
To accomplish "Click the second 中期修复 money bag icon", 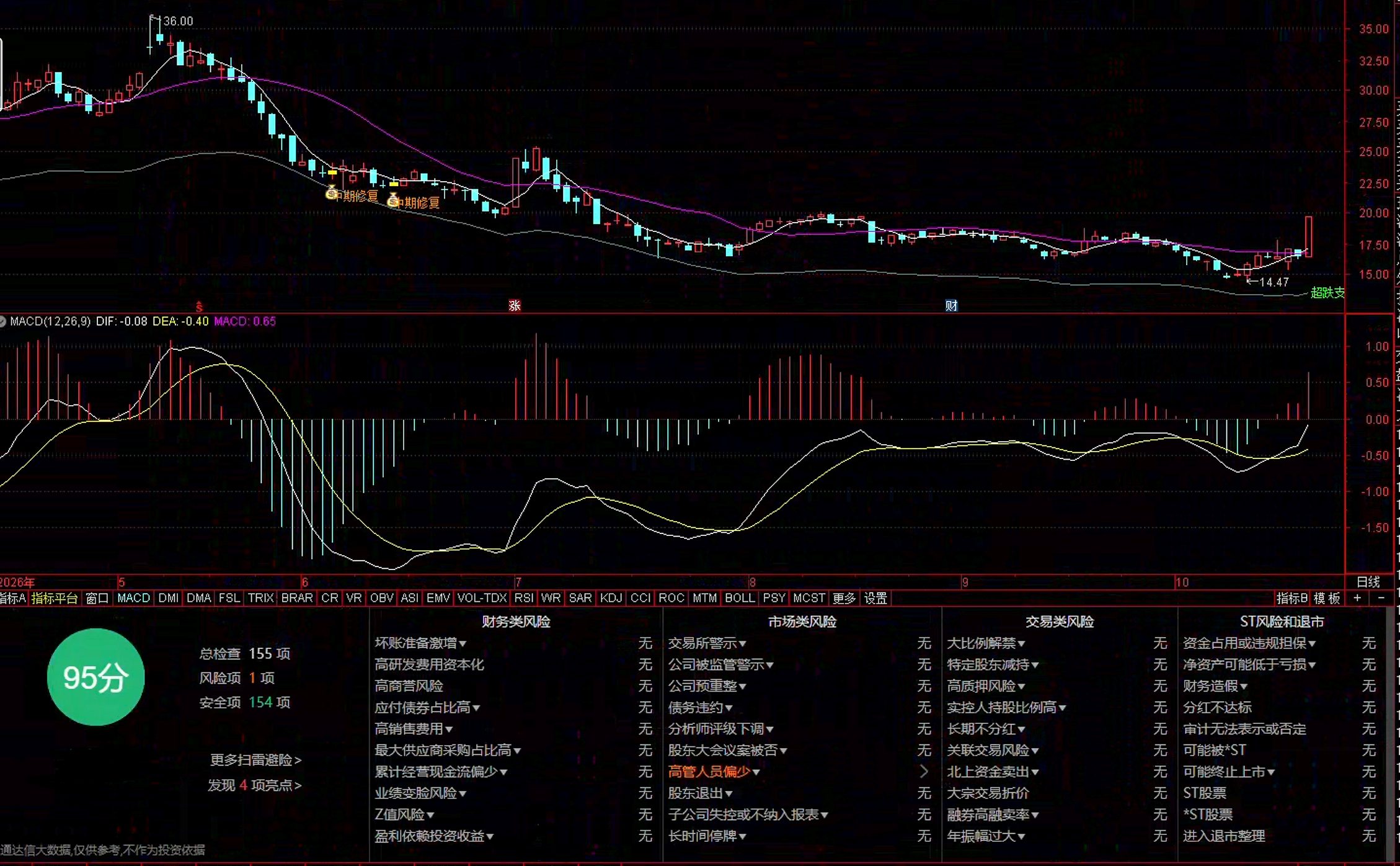I will [393, 200].
